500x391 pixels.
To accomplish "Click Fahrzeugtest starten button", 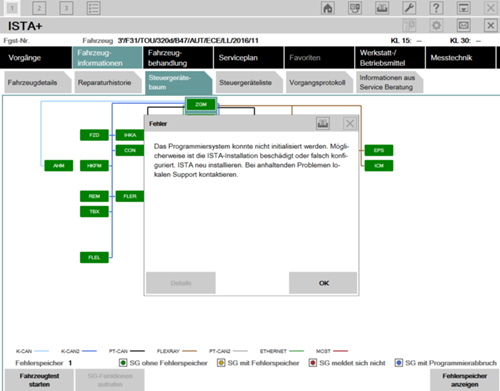I will click(39, 380).
